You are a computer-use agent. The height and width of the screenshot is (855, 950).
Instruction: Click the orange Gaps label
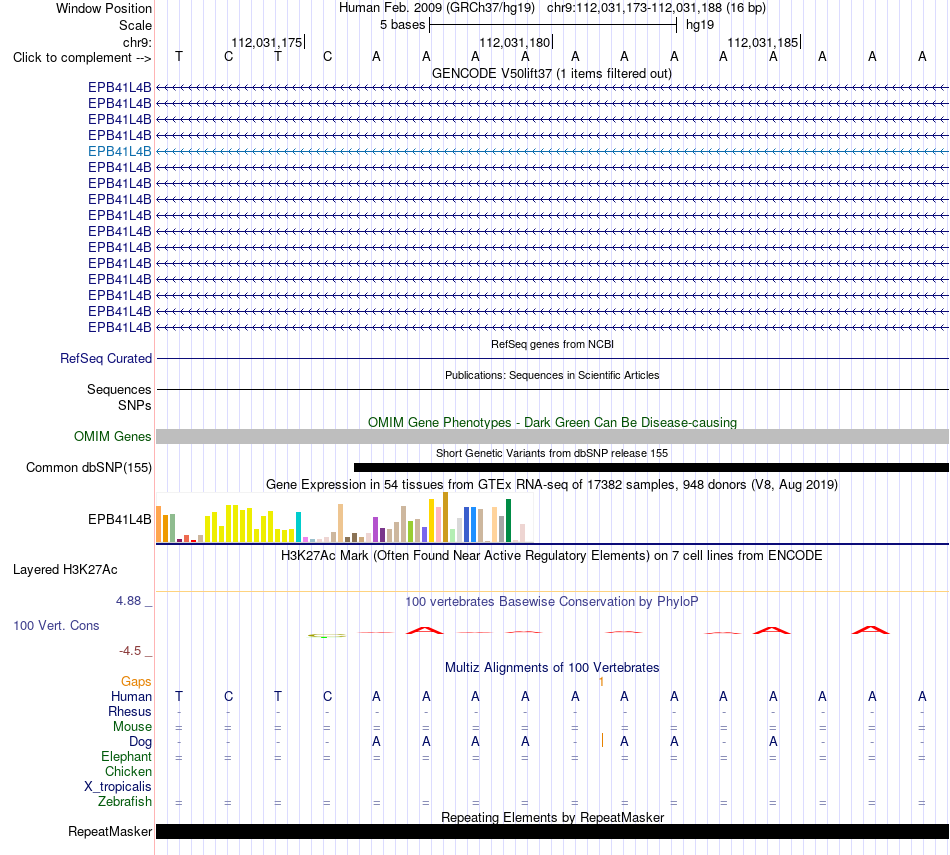point(136,682)
